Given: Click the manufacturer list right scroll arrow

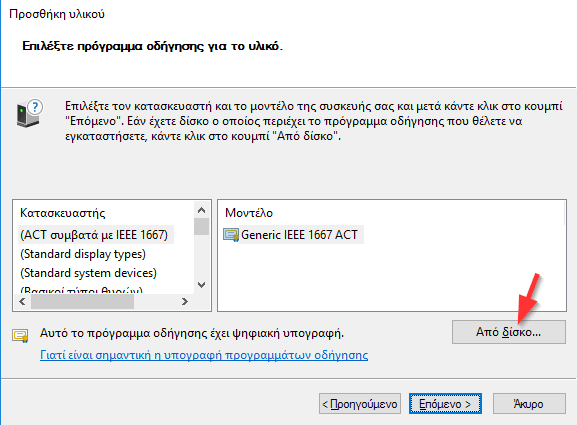Looking at the screenshot, I should [185, 302].
